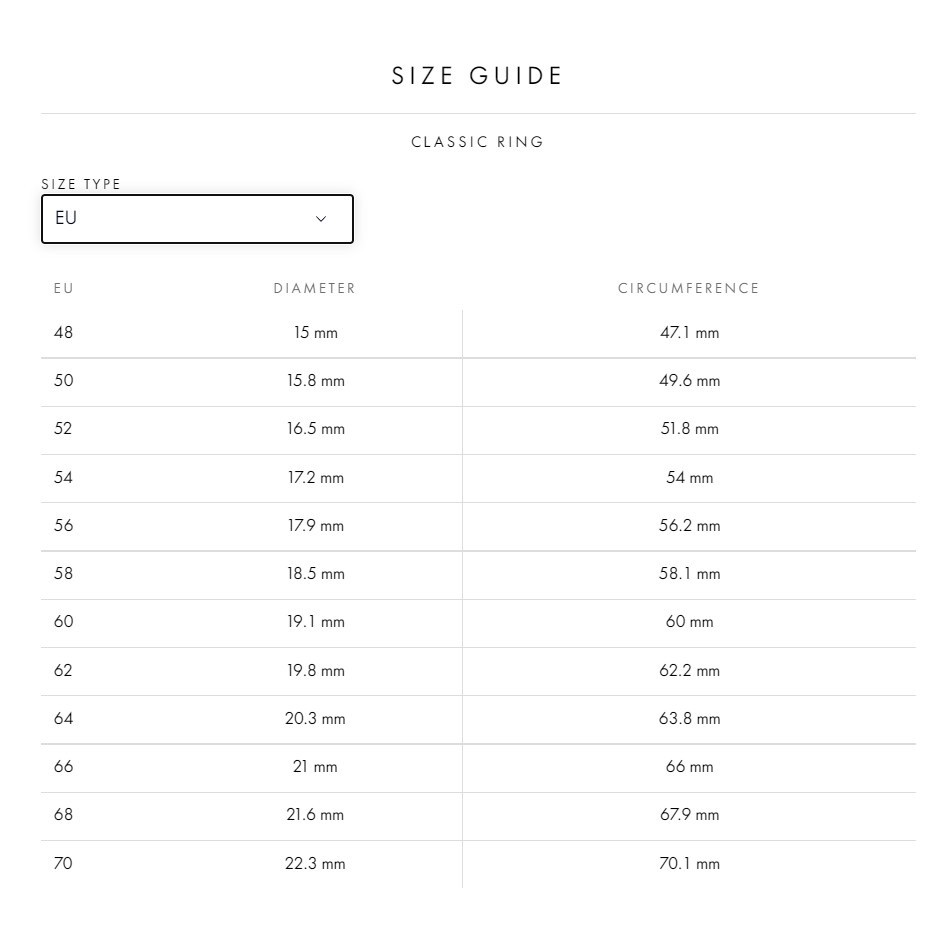Viewport: 947px width, 947px height.
Task: Click the CIRCUMFERENCE column header
Action: click(689, 288)
